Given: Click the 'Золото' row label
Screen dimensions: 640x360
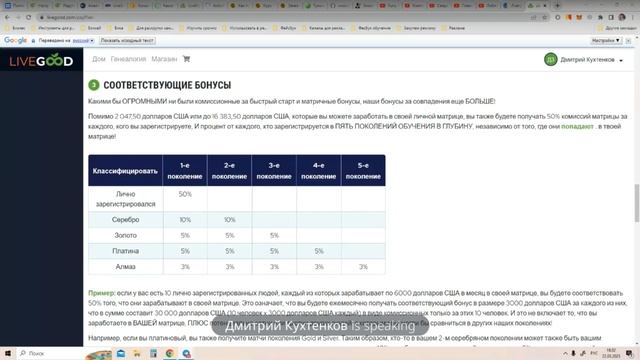Looking at the screenshot, I should [125, 236].
